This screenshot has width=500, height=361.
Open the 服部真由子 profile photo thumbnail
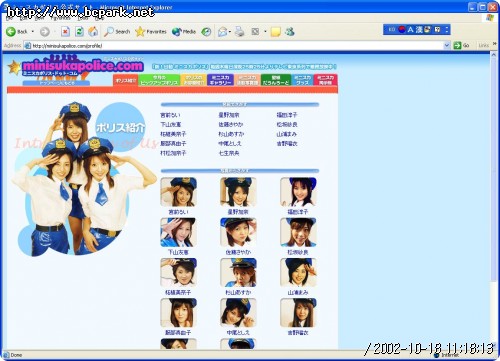178,313
